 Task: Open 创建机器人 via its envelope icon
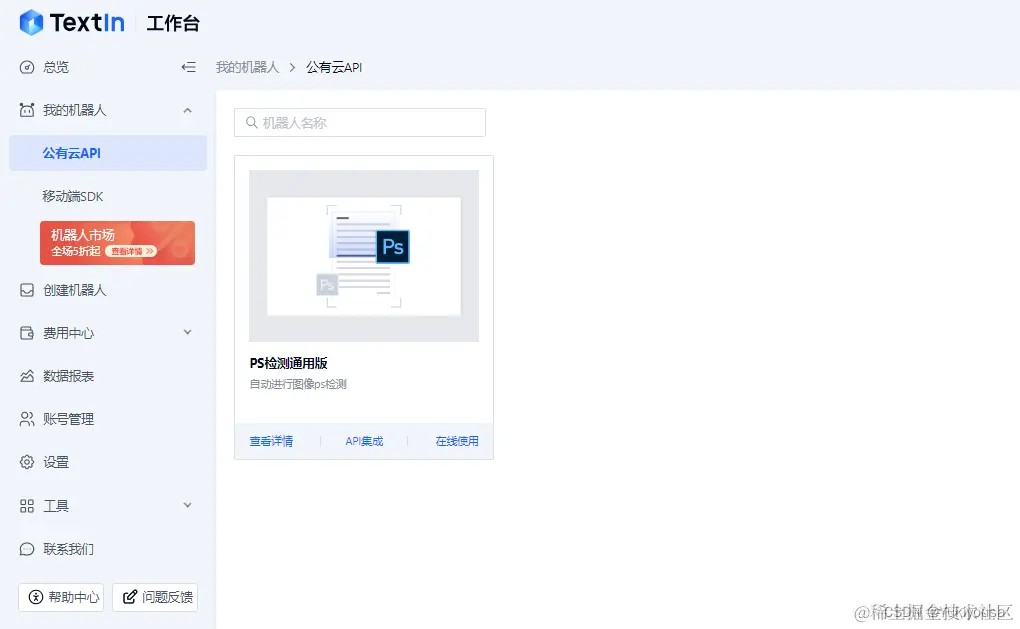(25, 290)
